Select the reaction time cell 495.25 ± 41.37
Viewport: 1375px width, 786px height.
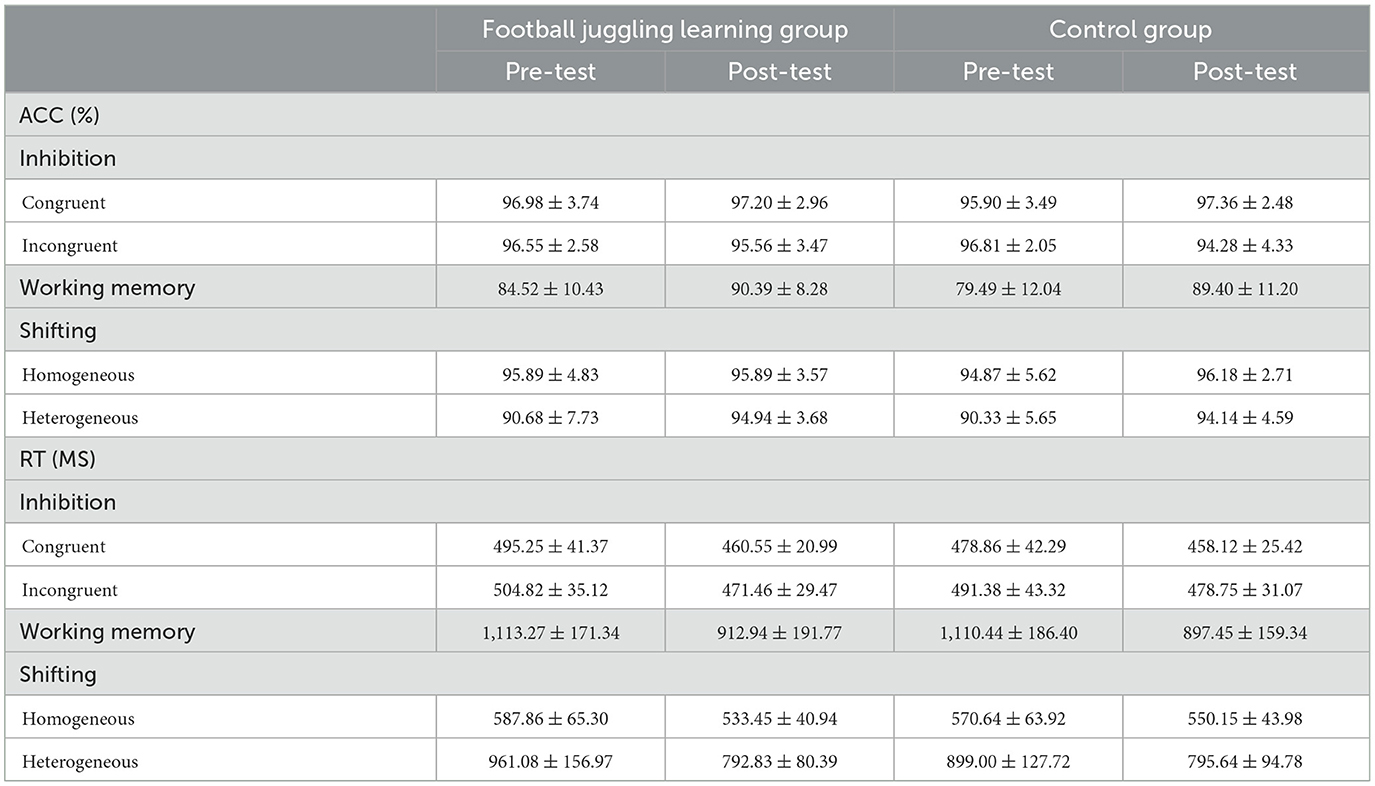(550, 546)
